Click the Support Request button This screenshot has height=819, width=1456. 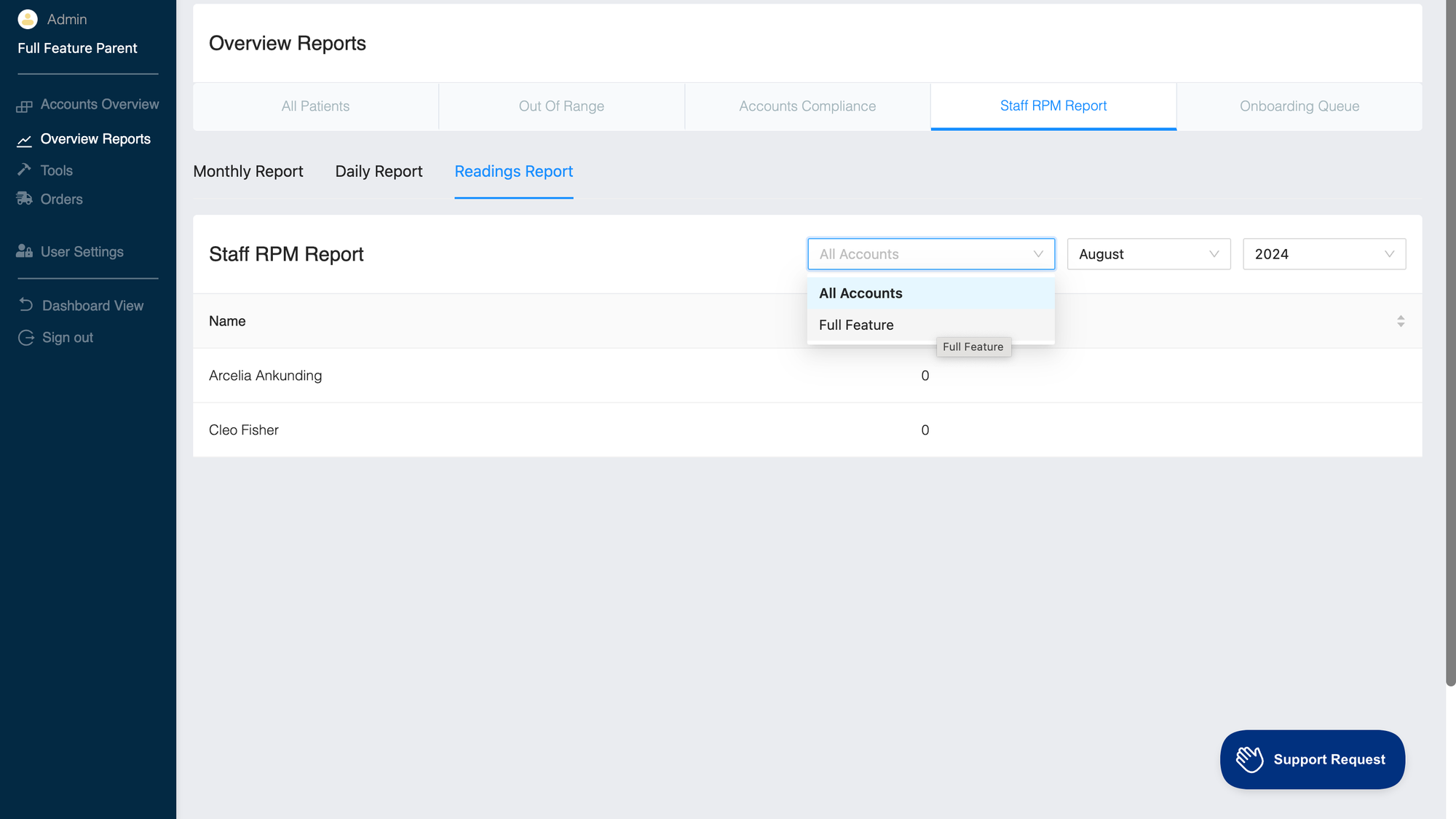coord(1312,759)
